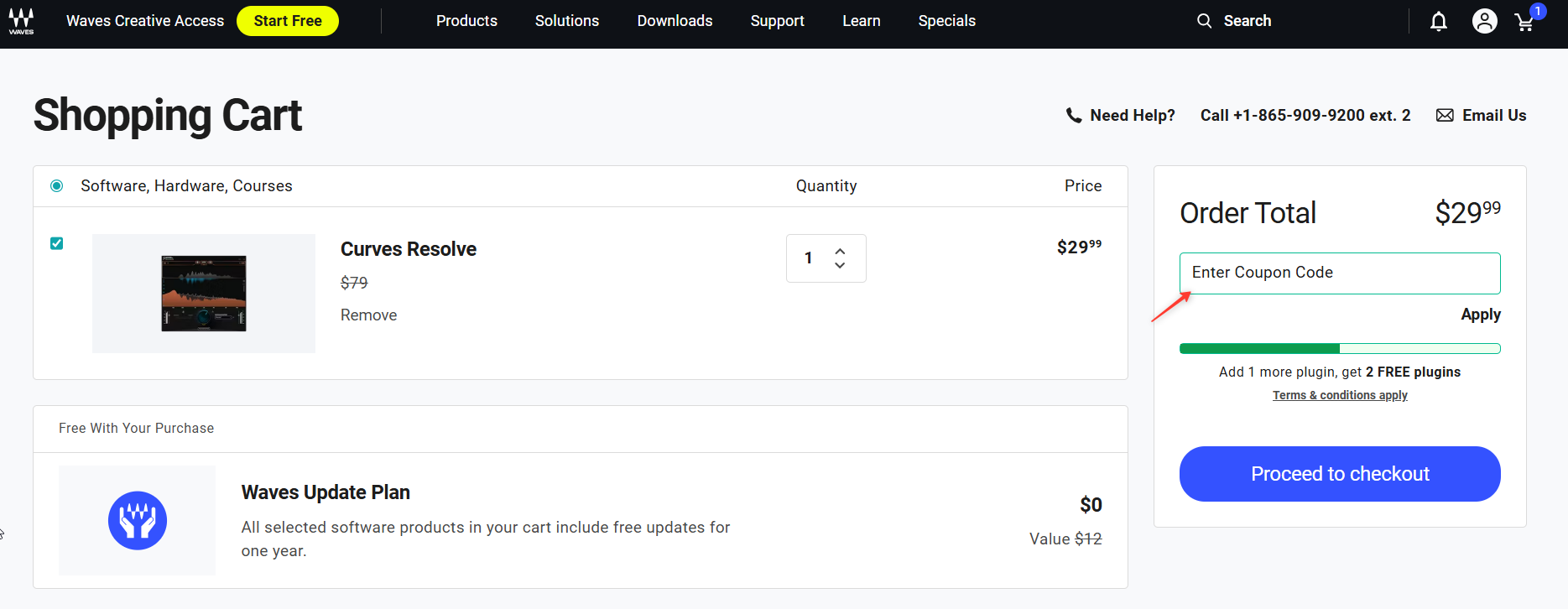Image resolution: width=1568 pixels, height=609 pixels.
Task: Open the Learn menu
Action: tap(861, 21)
